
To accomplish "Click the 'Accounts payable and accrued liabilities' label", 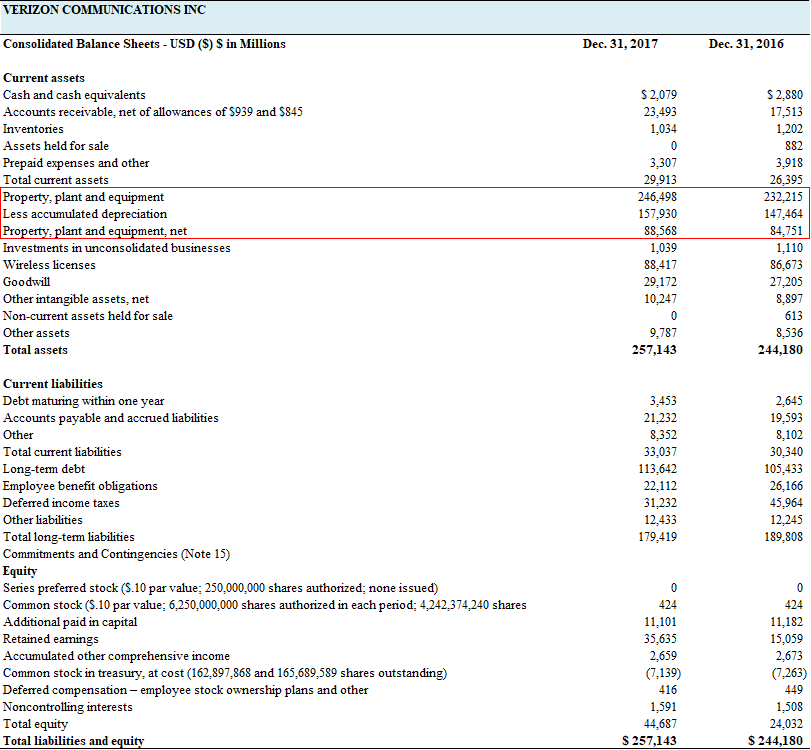I will 111,418.
